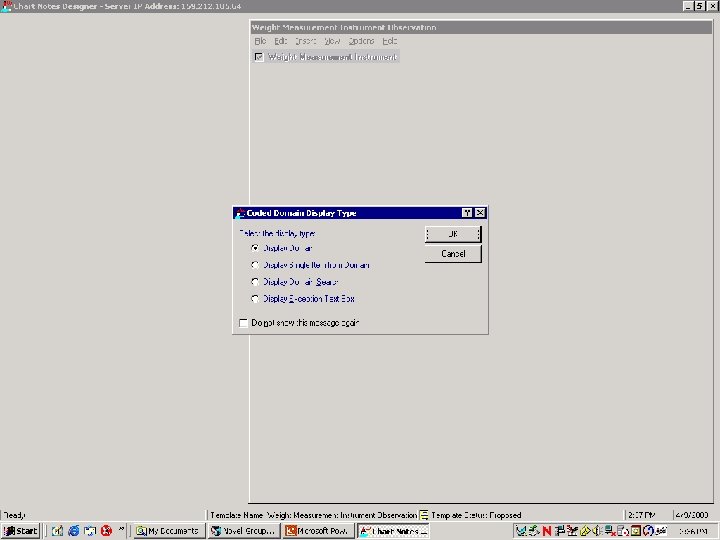Click the speaker volume tray icon
Image resolution: width=720 pixels, height=540 pixels.
pyautogui.click(x=597, y=531)
